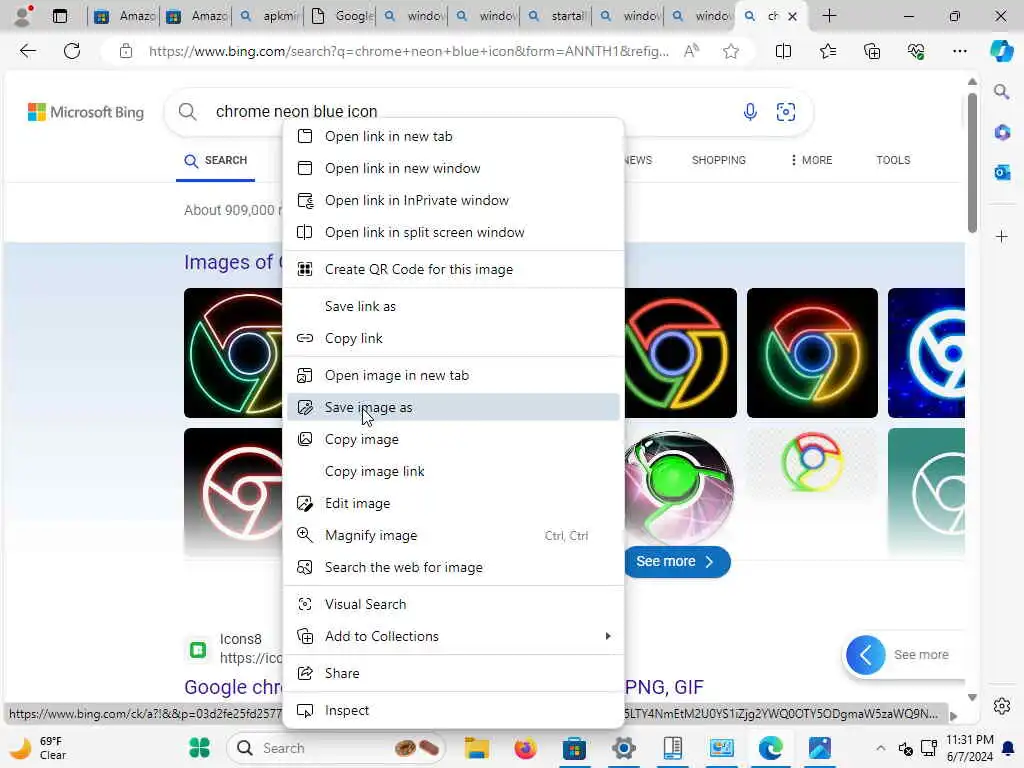Viewport: 1024px width, 768px height.
Task: Click the round blue left-arrow button
Action: [865, 654]
